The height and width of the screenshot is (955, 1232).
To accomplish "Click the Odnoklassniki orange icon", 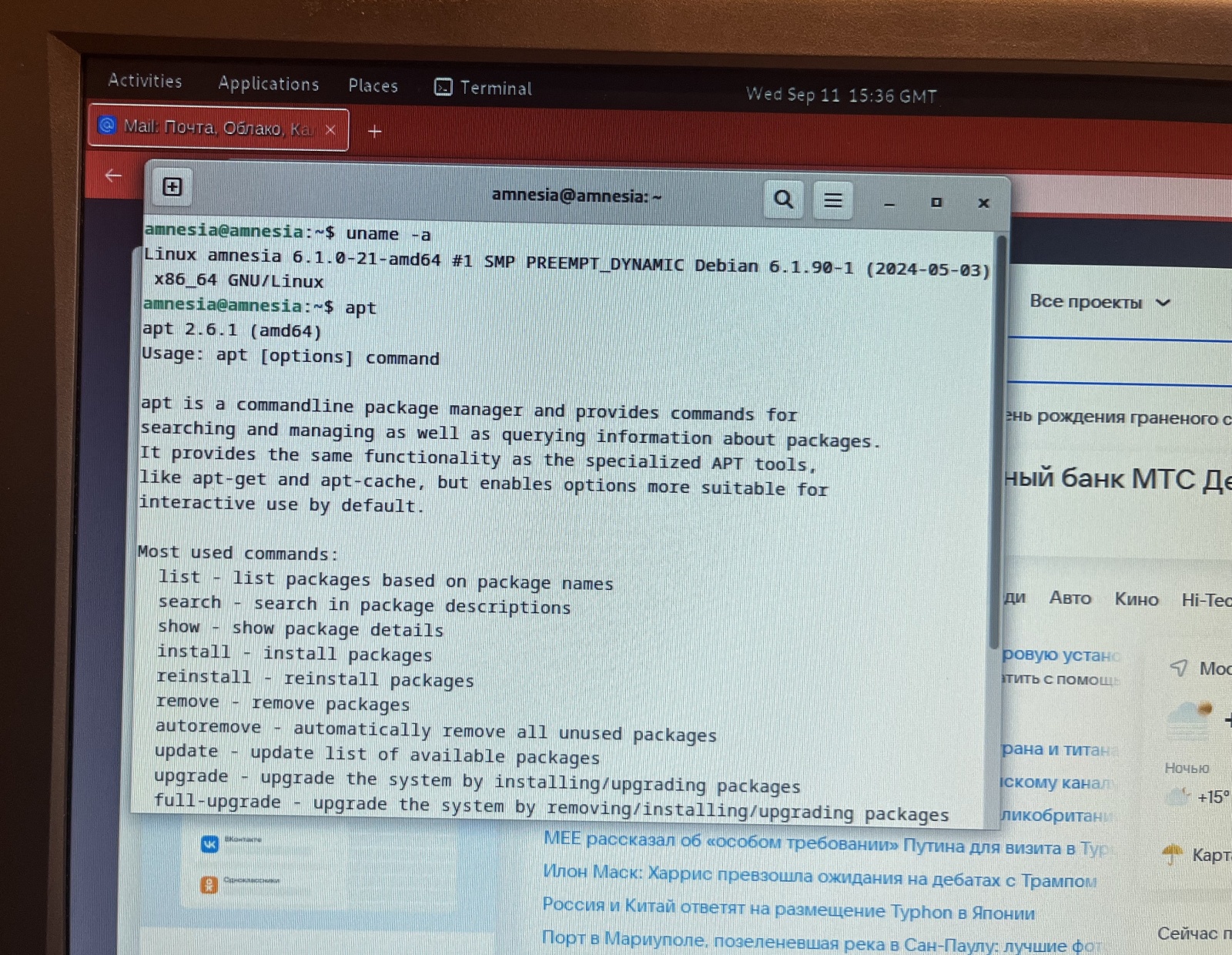I will (209, 885).
